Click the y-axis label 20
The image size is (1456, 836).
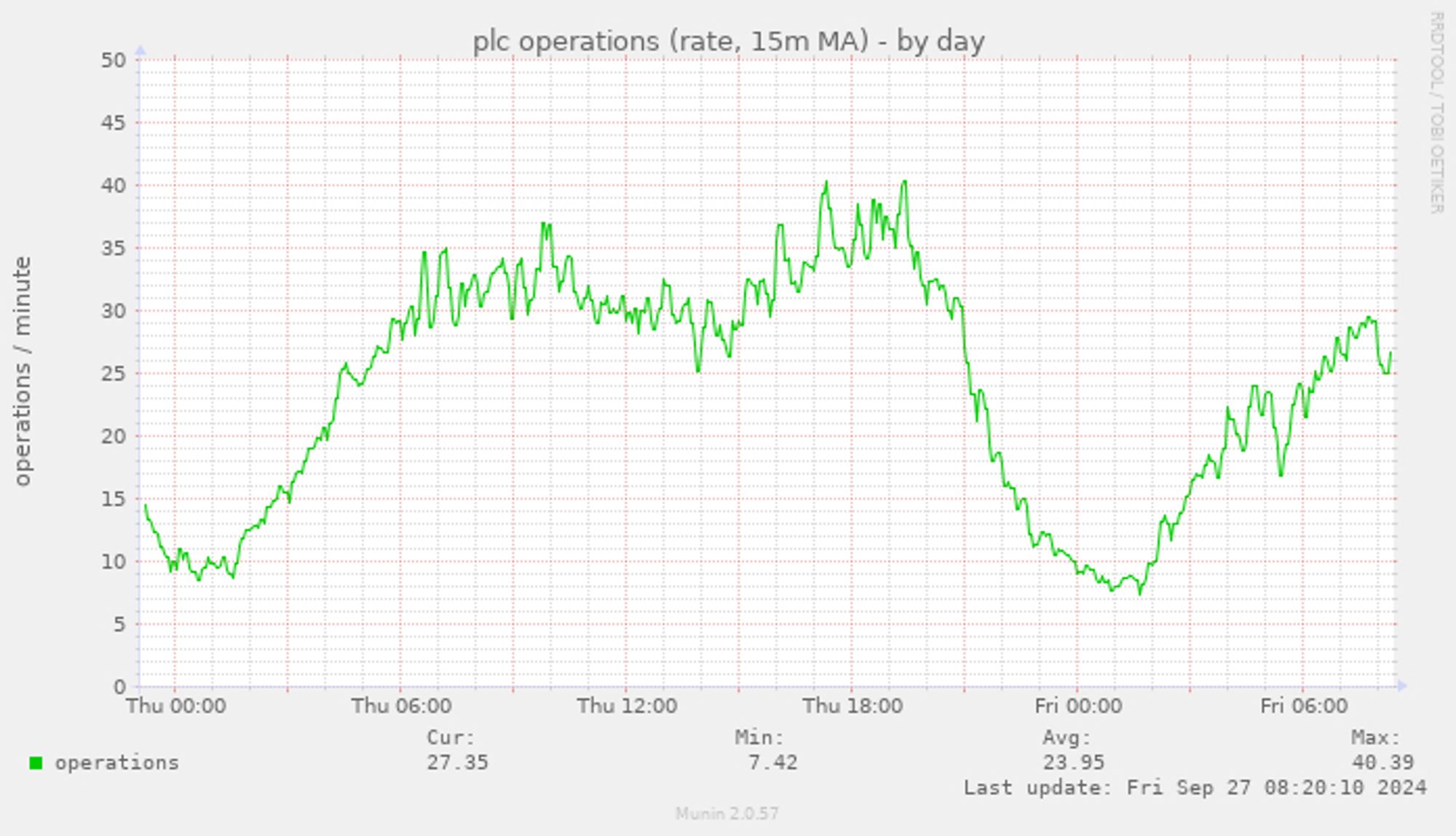point(114,436)
